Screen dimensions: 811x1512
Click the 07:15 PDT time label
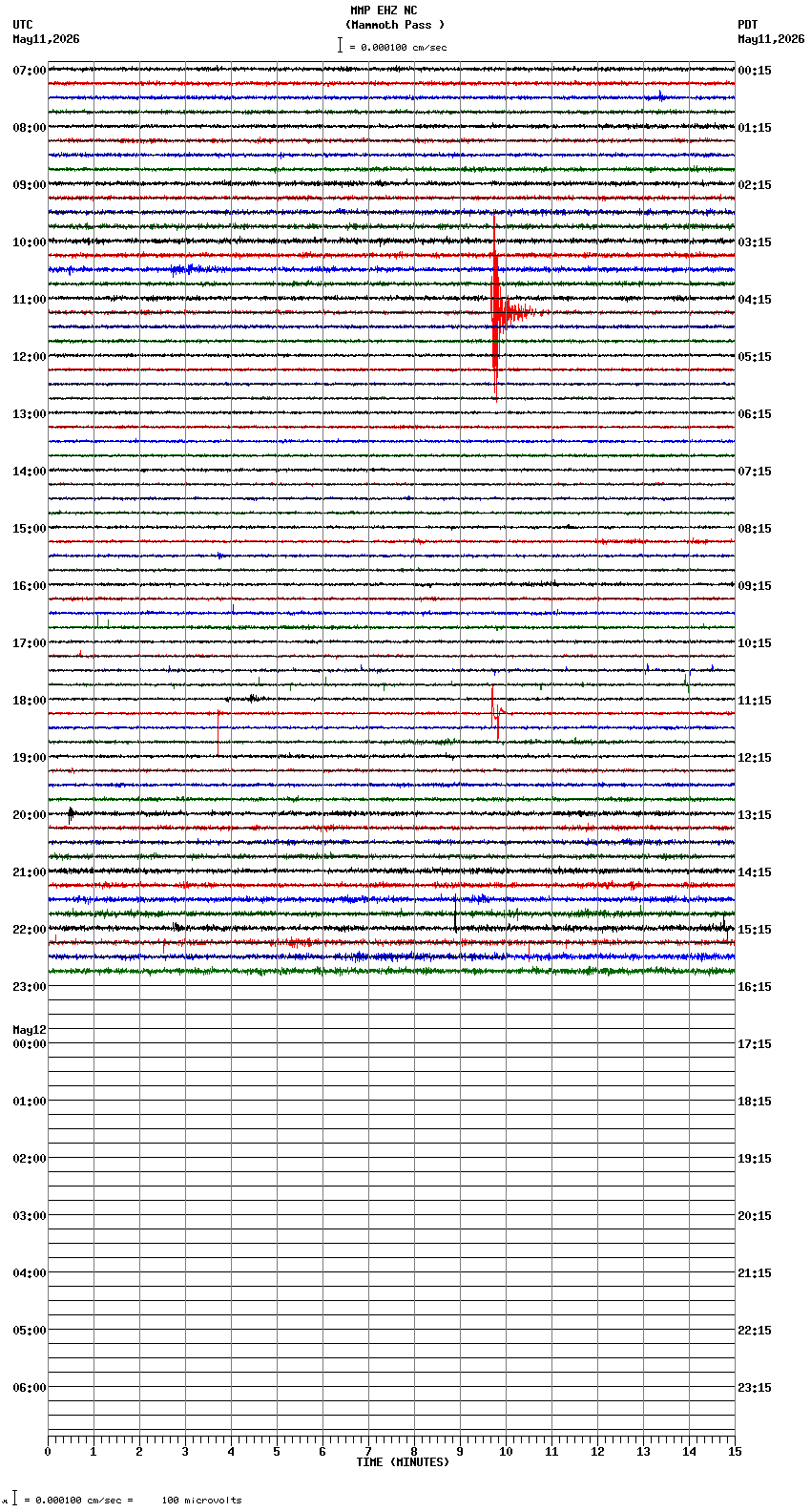coord(755,472)
